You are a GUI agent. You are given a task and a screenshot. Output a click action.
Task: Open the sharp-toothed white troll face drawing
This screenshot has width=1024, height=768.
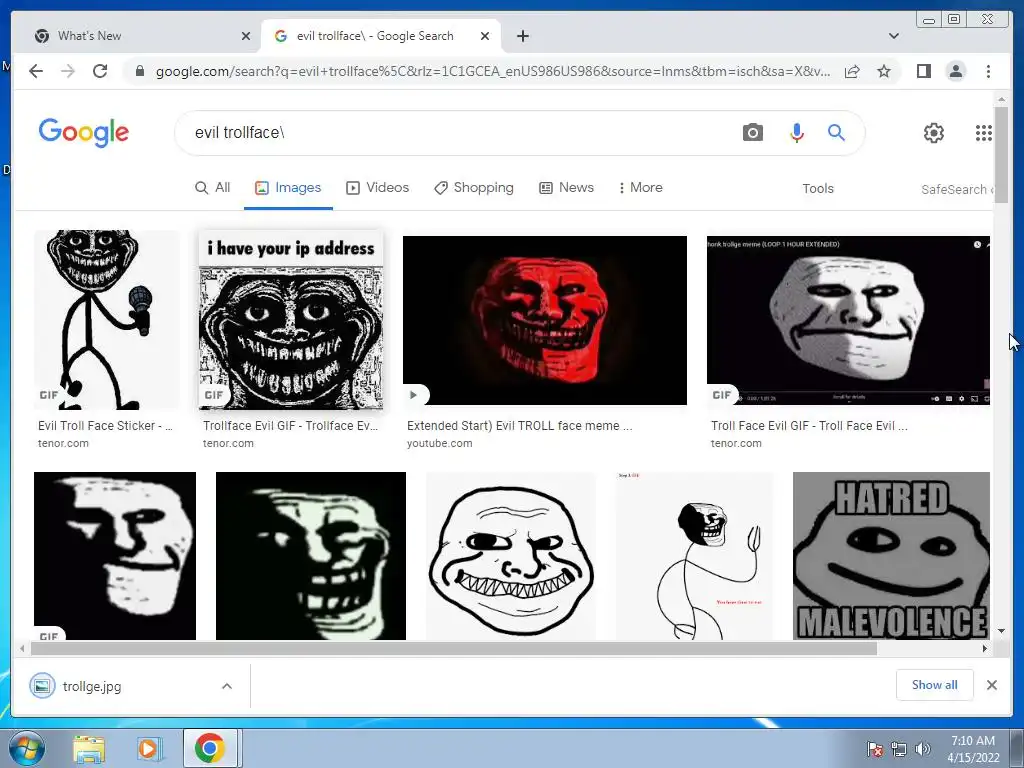pos(511,556)
